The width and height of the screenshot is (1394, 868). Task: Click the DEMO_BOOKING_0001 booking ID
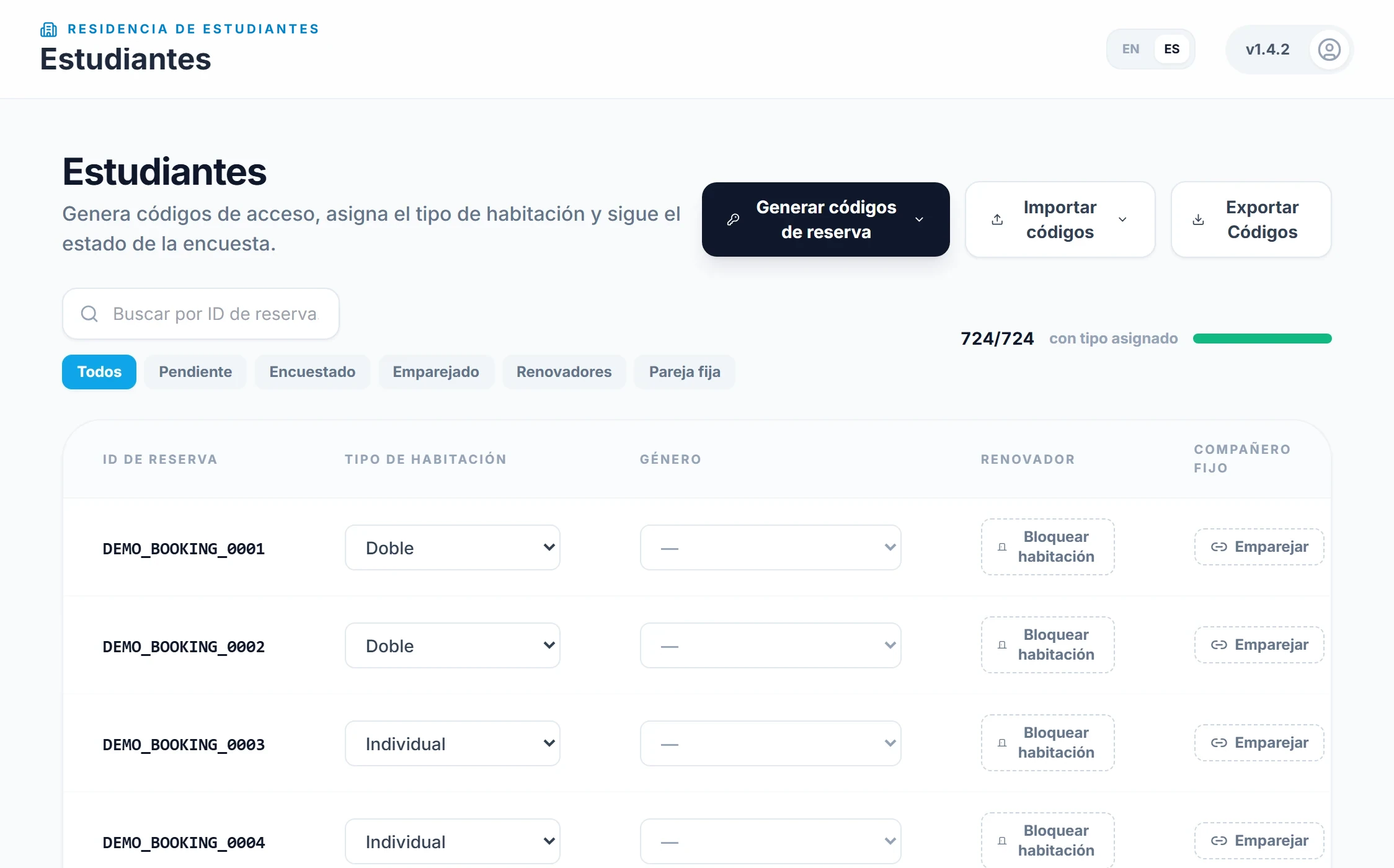coord(184,549)
